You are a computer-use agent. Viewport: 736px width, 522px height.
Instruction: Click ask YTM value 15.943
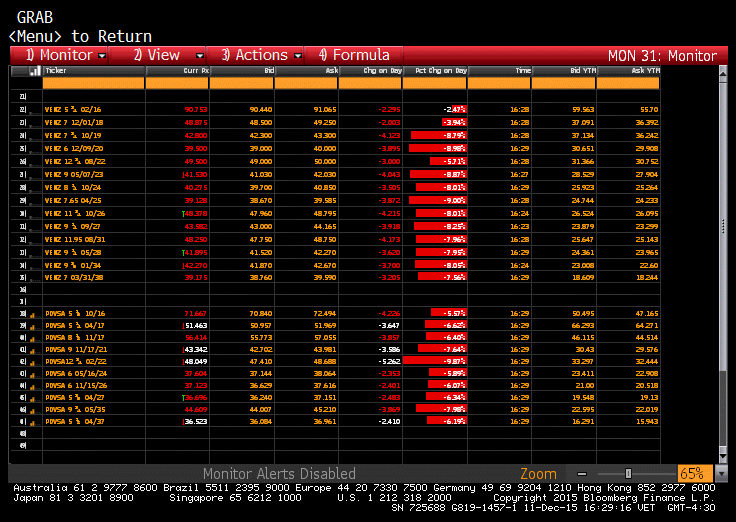[x=647, y=422]
